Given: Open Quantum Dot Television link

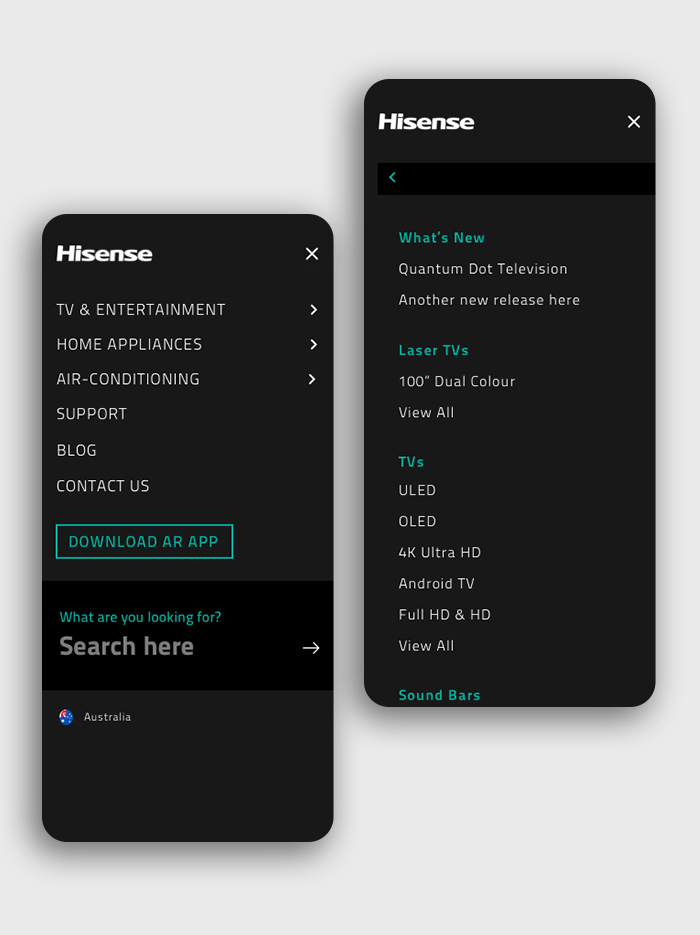Looking at the screenshot, I should point(483,269).
